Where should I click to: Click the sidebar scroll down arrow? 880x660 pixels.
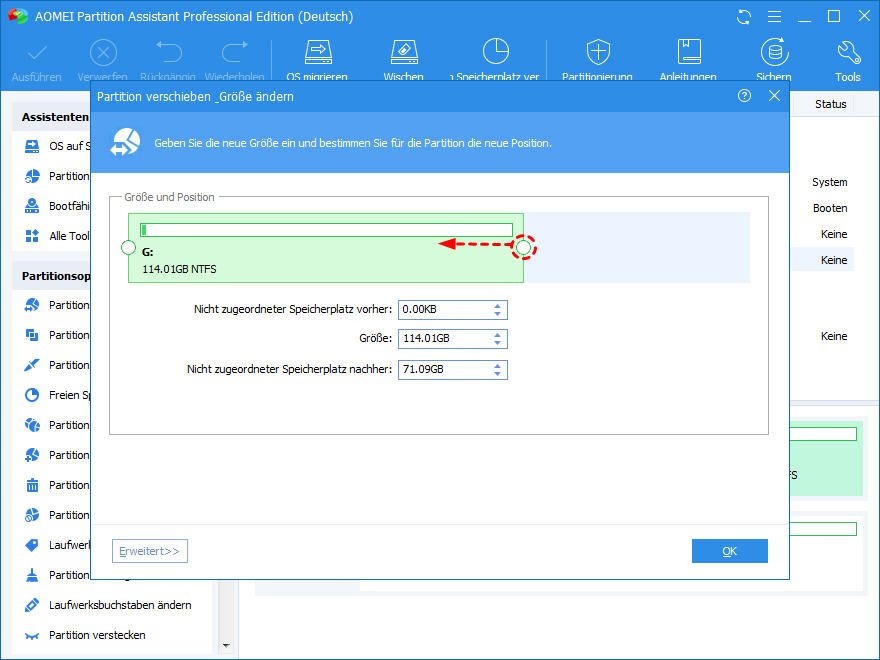[x=226, y=646]
